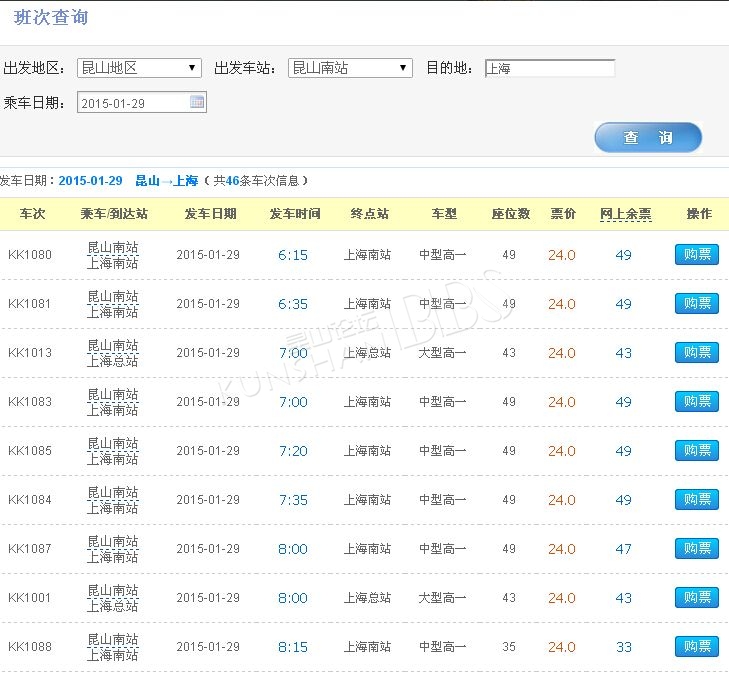This screenshot has height=674, width=729.
Task: Click station link 昆山南站/上海南站 in KK1080 row
Action: click(113, 255)
